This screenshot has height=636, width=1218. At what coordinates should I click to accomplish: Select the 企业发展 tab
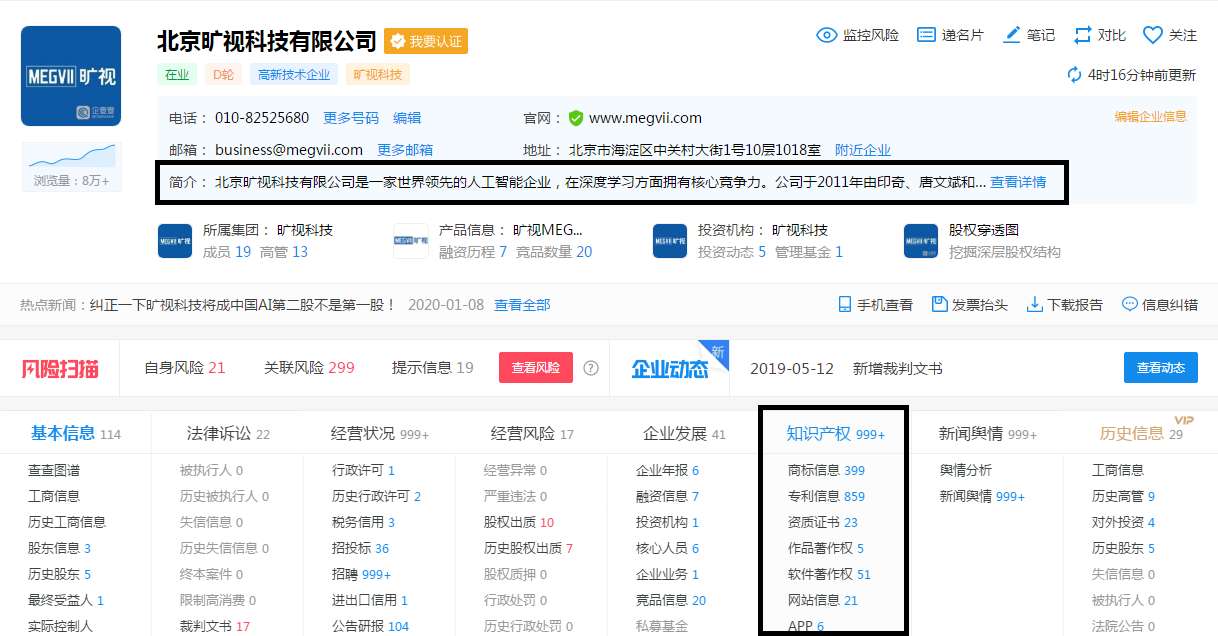click(x=684, y=434)
